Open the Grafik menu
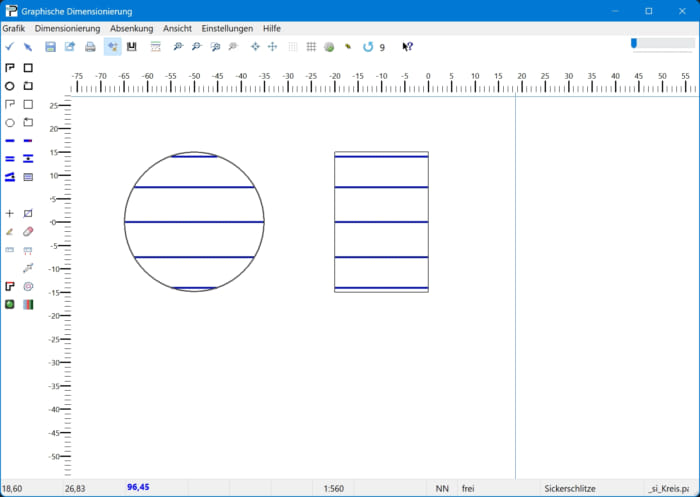Screen dimensions: 700x497 coord(13,29)
